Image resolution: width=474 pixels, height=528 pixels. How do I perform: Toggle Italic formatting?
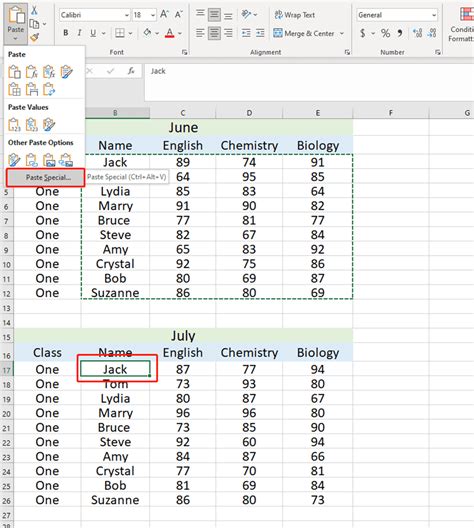[x=79, y=33]
